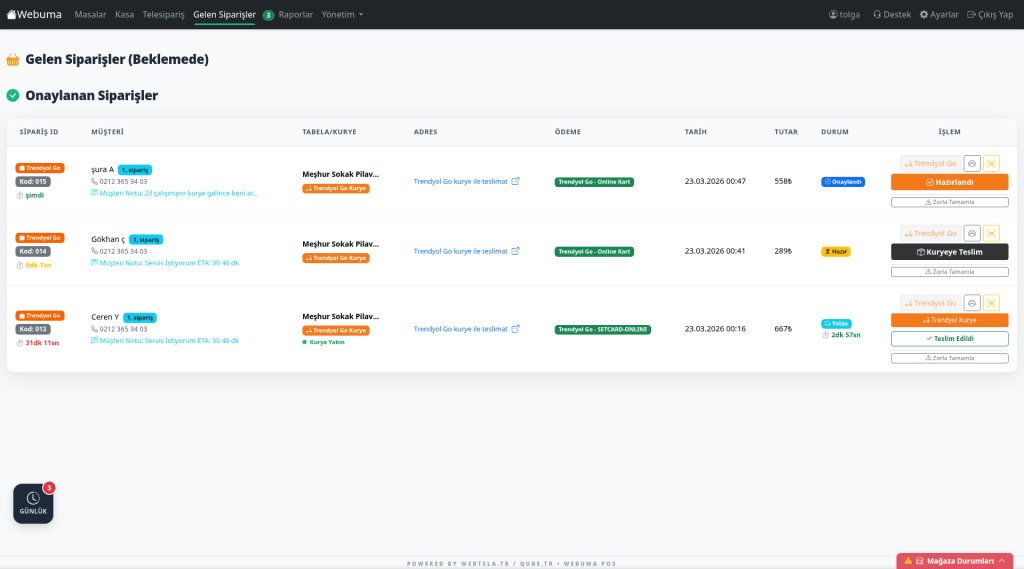Click the yellow scan icon for order 015
1024x569 pixels.
[x=991, y=163]
